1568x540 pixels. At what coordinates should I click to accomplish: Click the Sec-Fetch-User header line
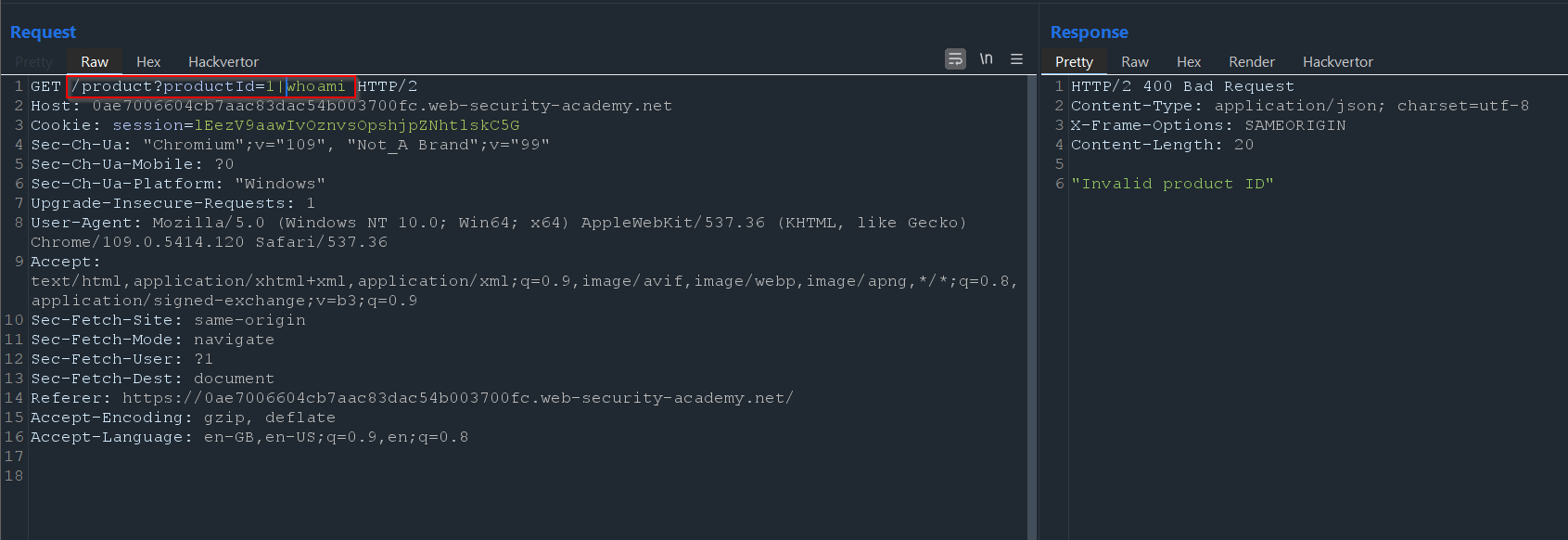(x=122, y=359)
